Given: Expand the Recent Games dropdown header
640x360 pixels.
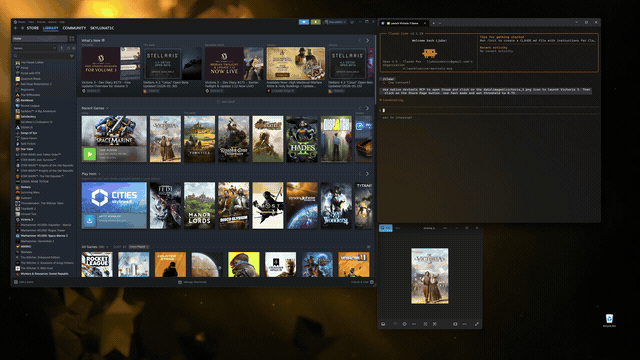Looking at the screenshot, I should coord(95,108).
